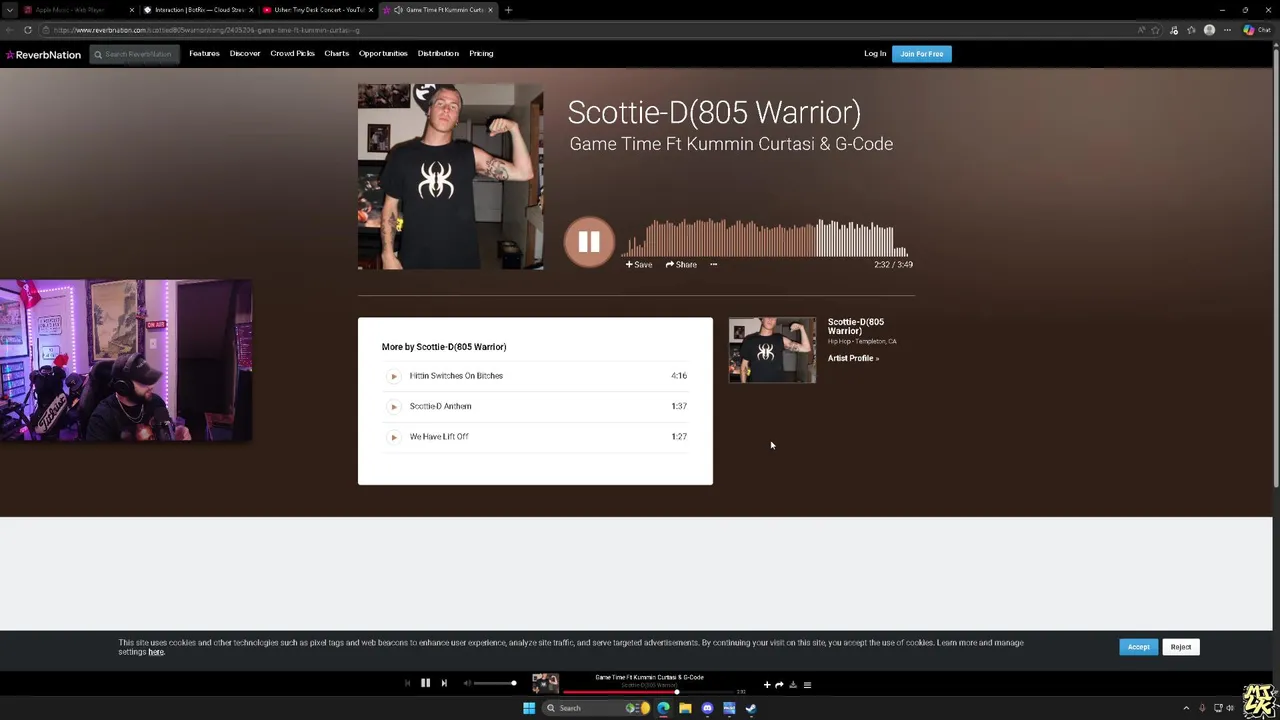Share the song using the Share arrow

(681, 265)
